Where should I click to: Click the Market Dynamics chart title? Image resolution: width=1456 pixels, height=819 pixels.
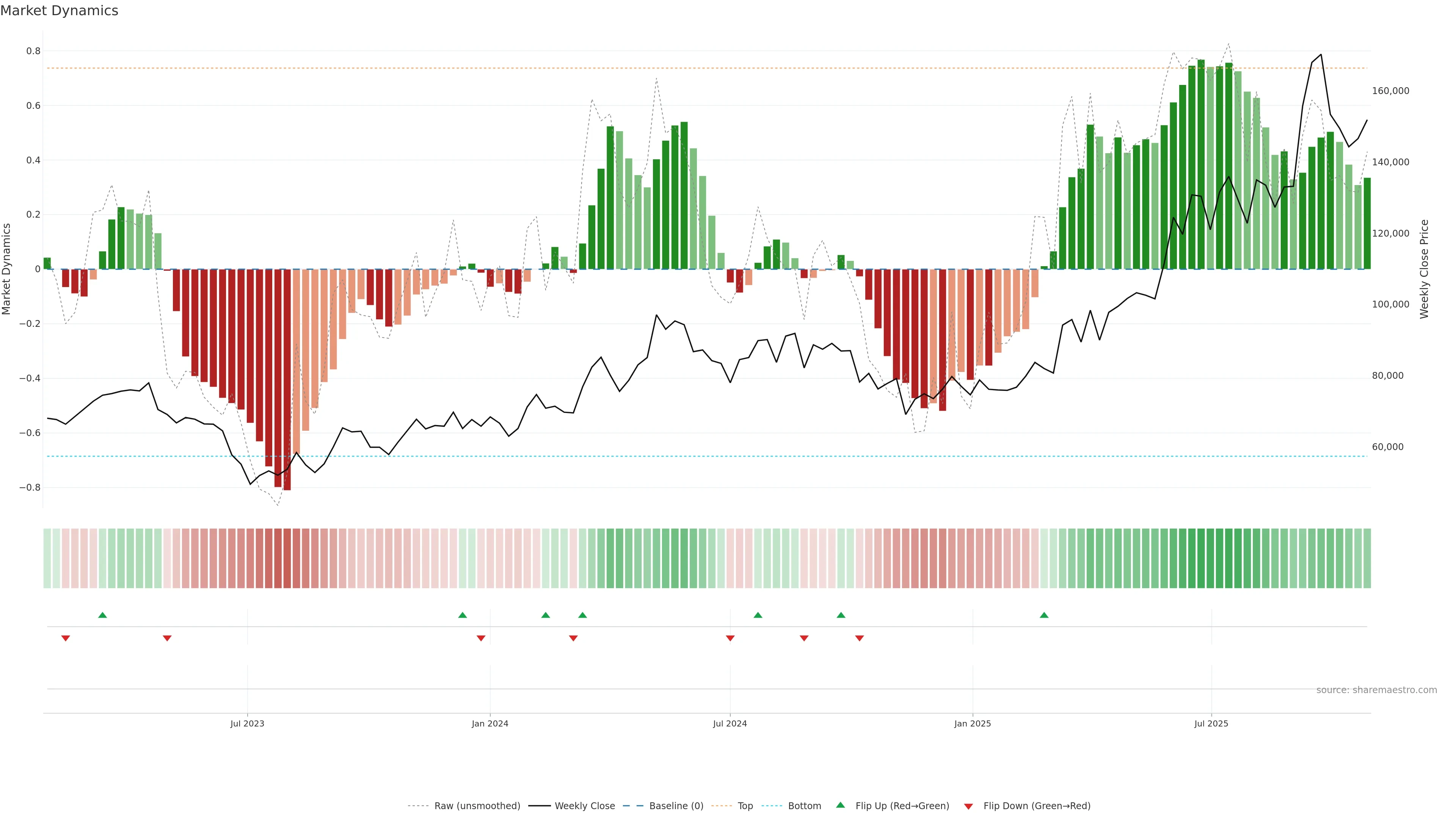coord(60,11)
